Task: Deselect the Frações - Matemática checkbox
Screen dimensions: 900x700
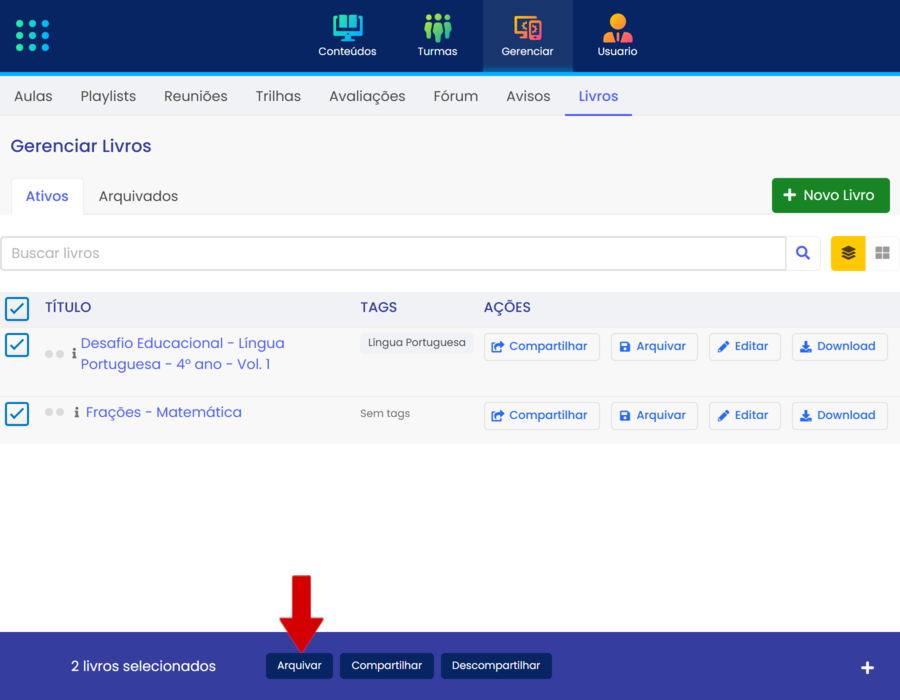Action: tap(17, 413)
